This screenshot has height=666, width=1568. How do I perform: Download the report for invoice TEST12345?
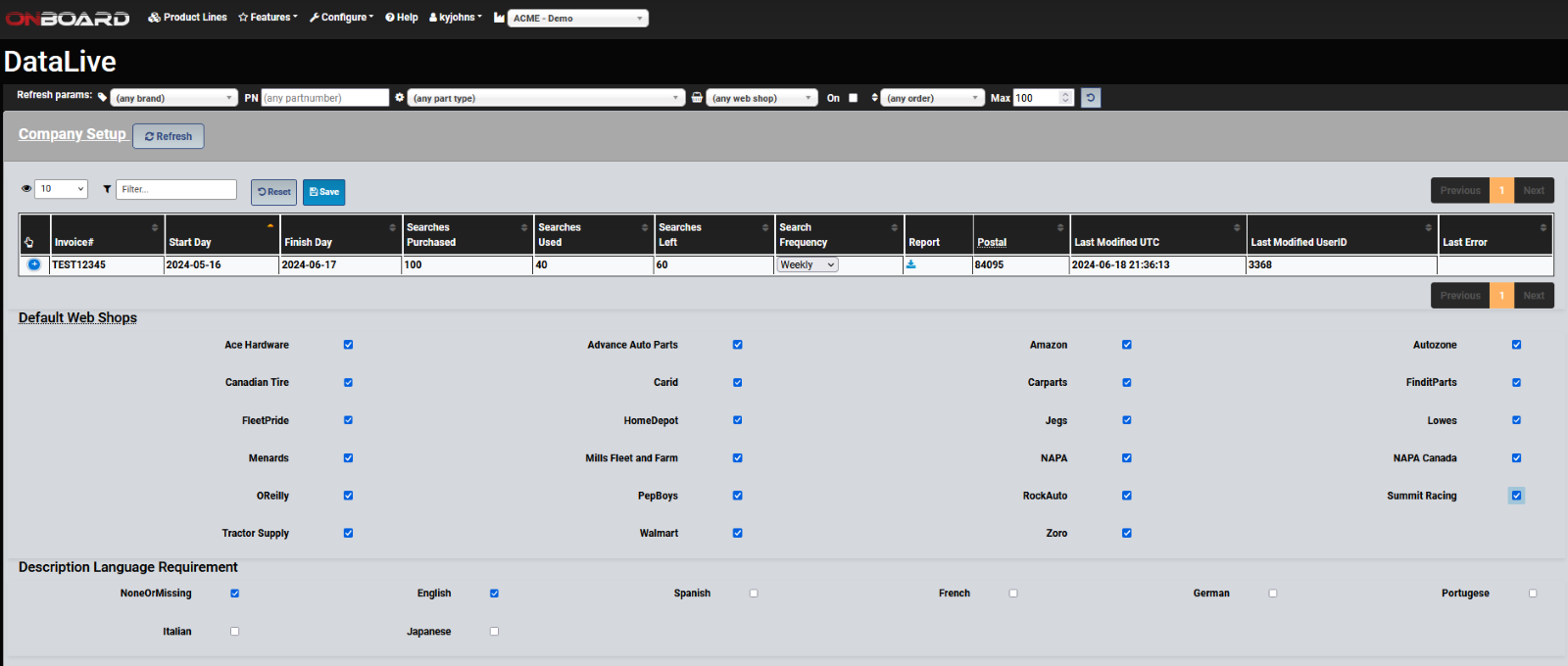pyautogui.click(x=910, y=264)
